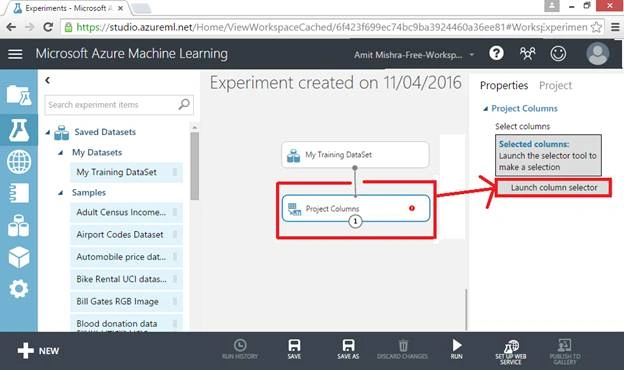Open the community people icon
This screenshot has height=370, width=624.
(x=528, y=53)
